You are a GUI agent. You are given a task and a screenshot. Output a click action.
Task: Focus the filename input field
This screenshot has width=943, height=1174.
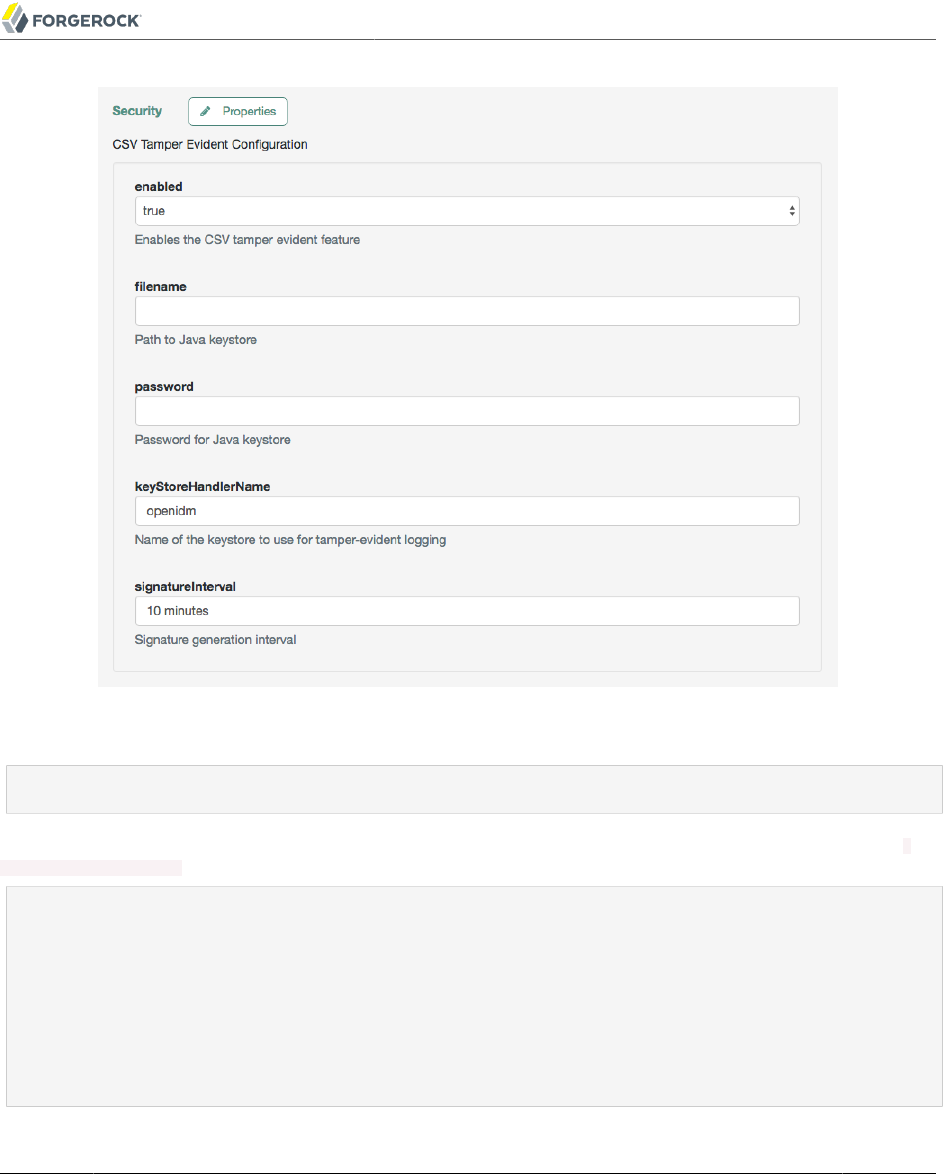pos(467,311)
